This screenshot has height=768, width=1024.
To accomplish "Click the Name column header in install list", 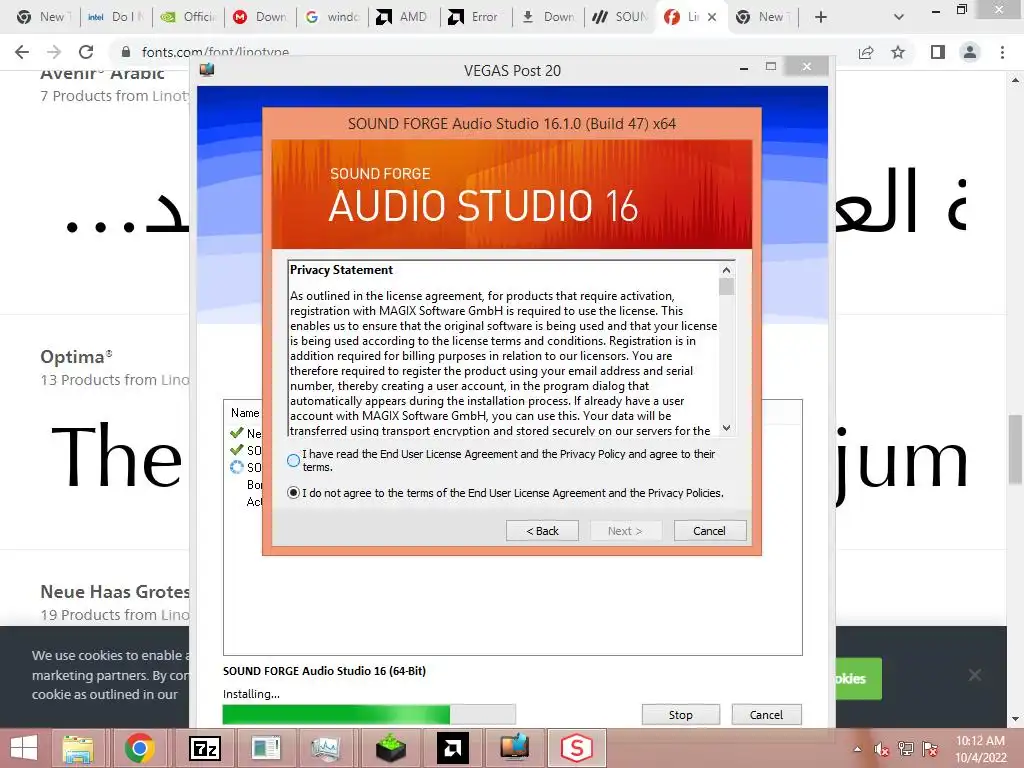I will click(245, 413).
